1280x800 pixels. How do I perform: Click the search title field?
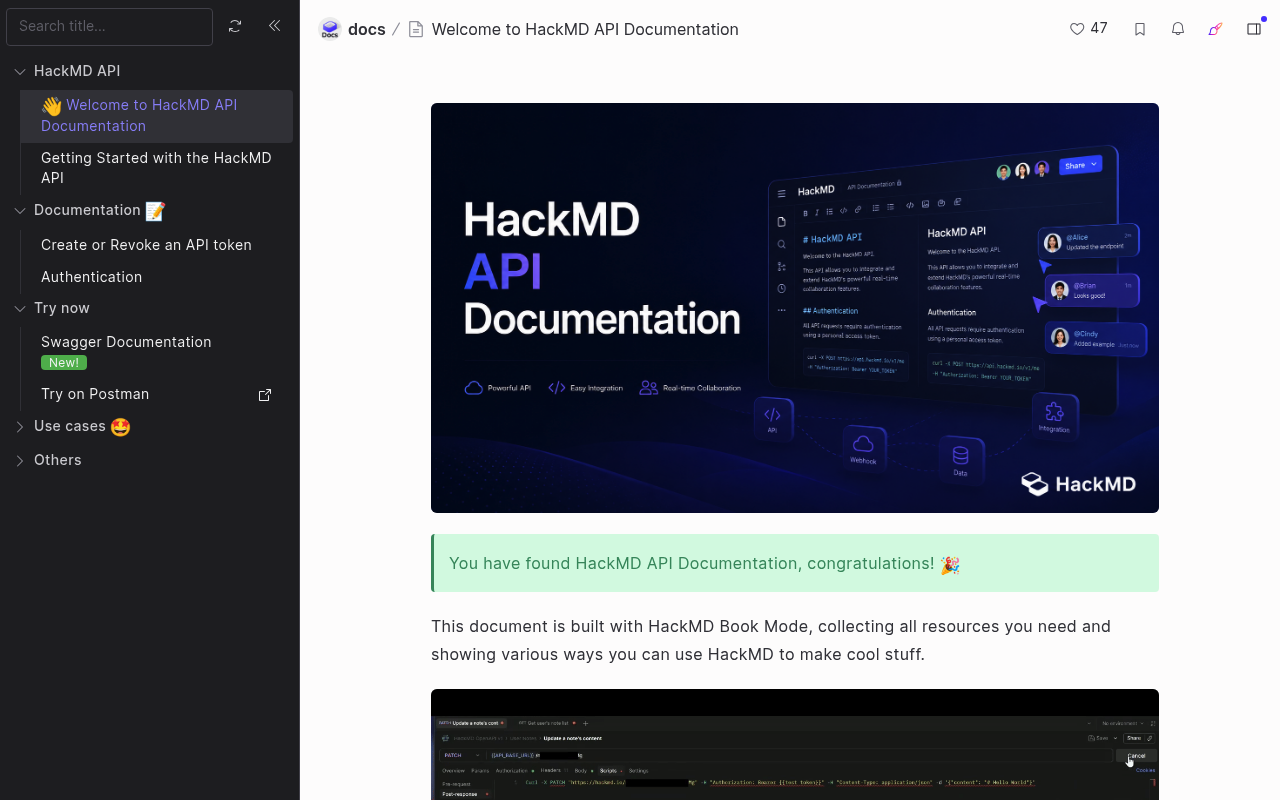(110, 26)
